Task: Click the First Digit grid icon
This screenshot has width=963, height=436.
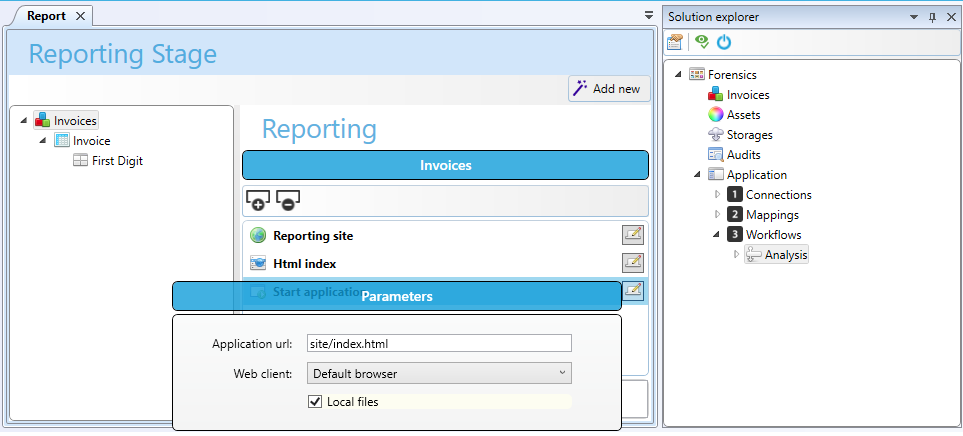Action: [80, 161]
